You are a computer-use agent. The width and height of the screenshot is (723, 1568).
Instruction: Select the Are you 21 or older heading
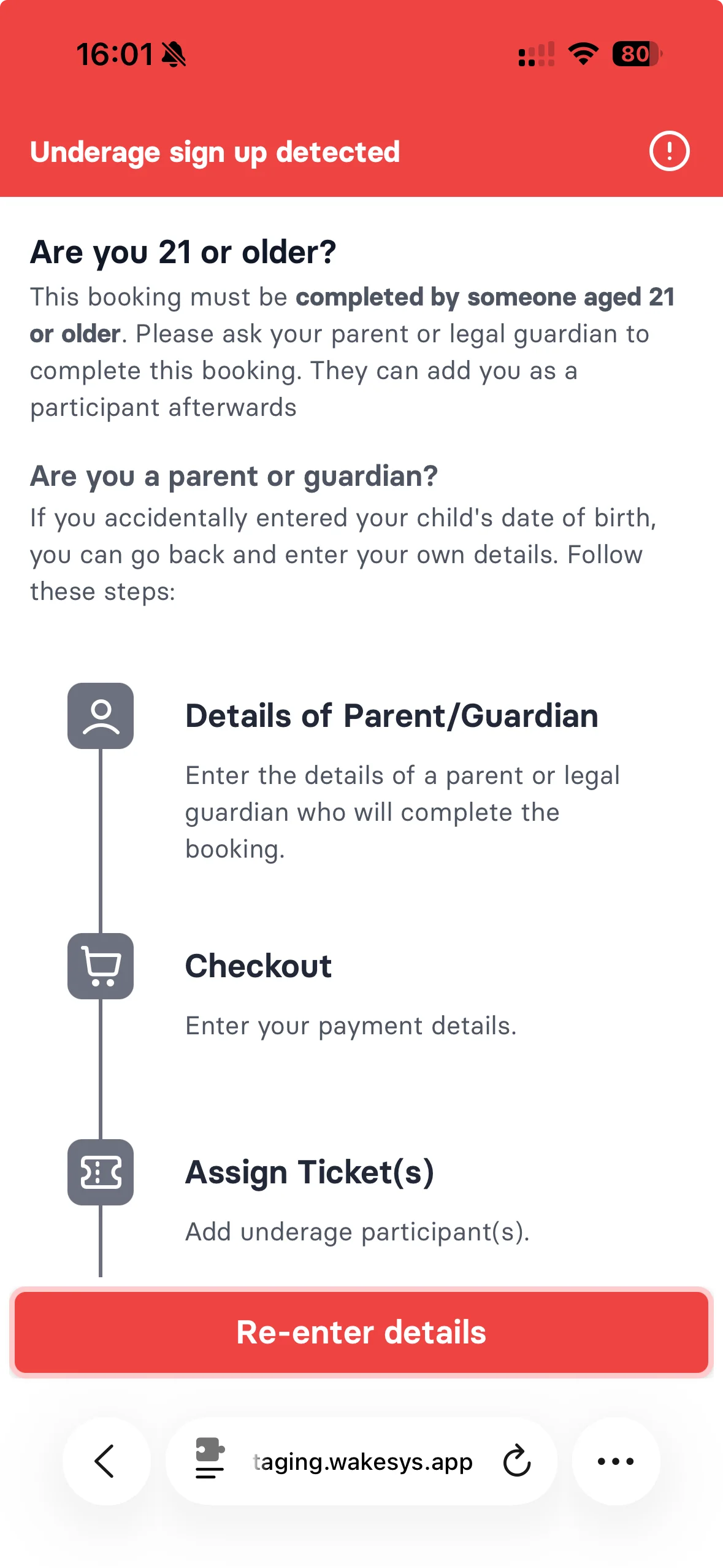(x=184, y=252)
